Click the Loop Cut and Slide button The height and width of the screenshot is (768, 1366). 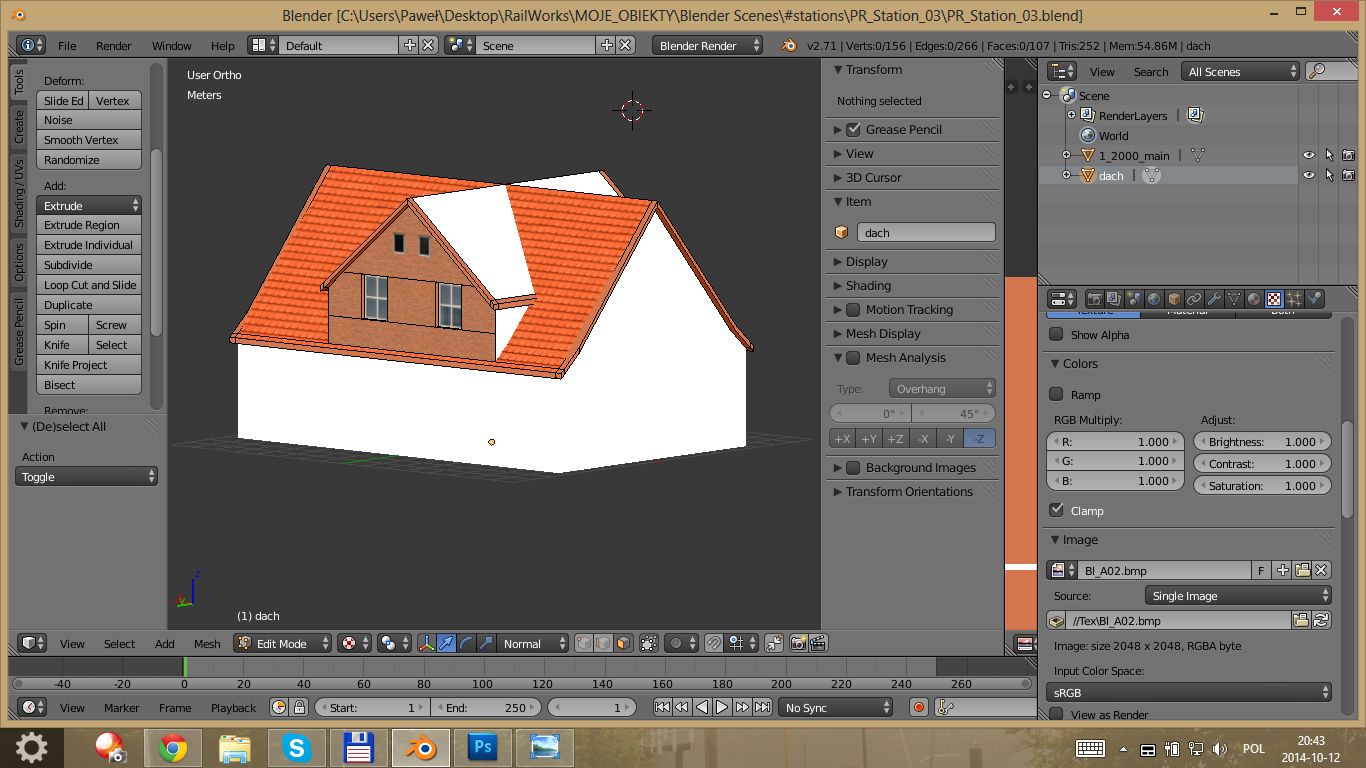tap(89, 285)
